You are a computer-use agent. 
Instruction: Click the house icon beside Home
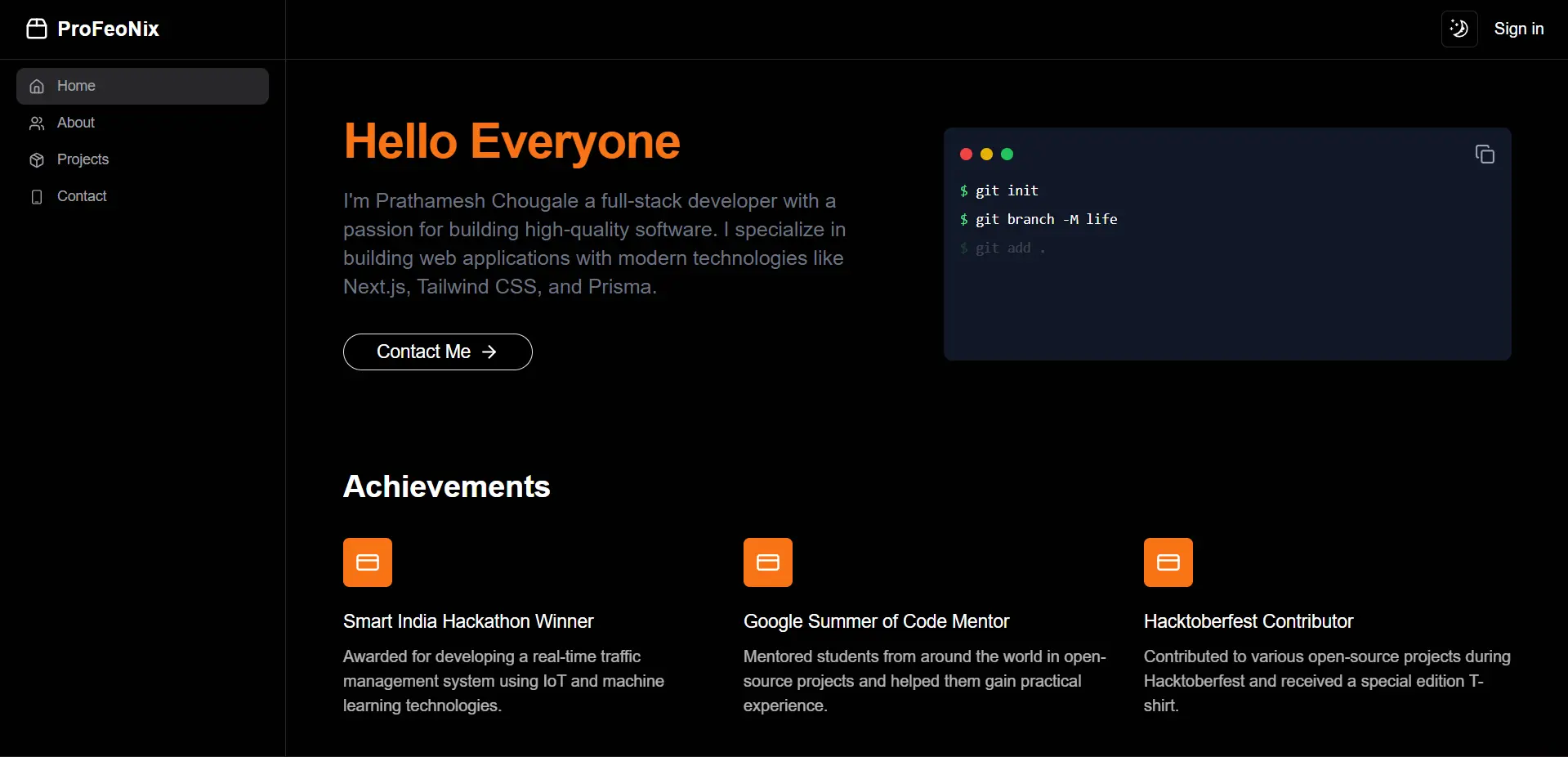(x=37, y=87)
